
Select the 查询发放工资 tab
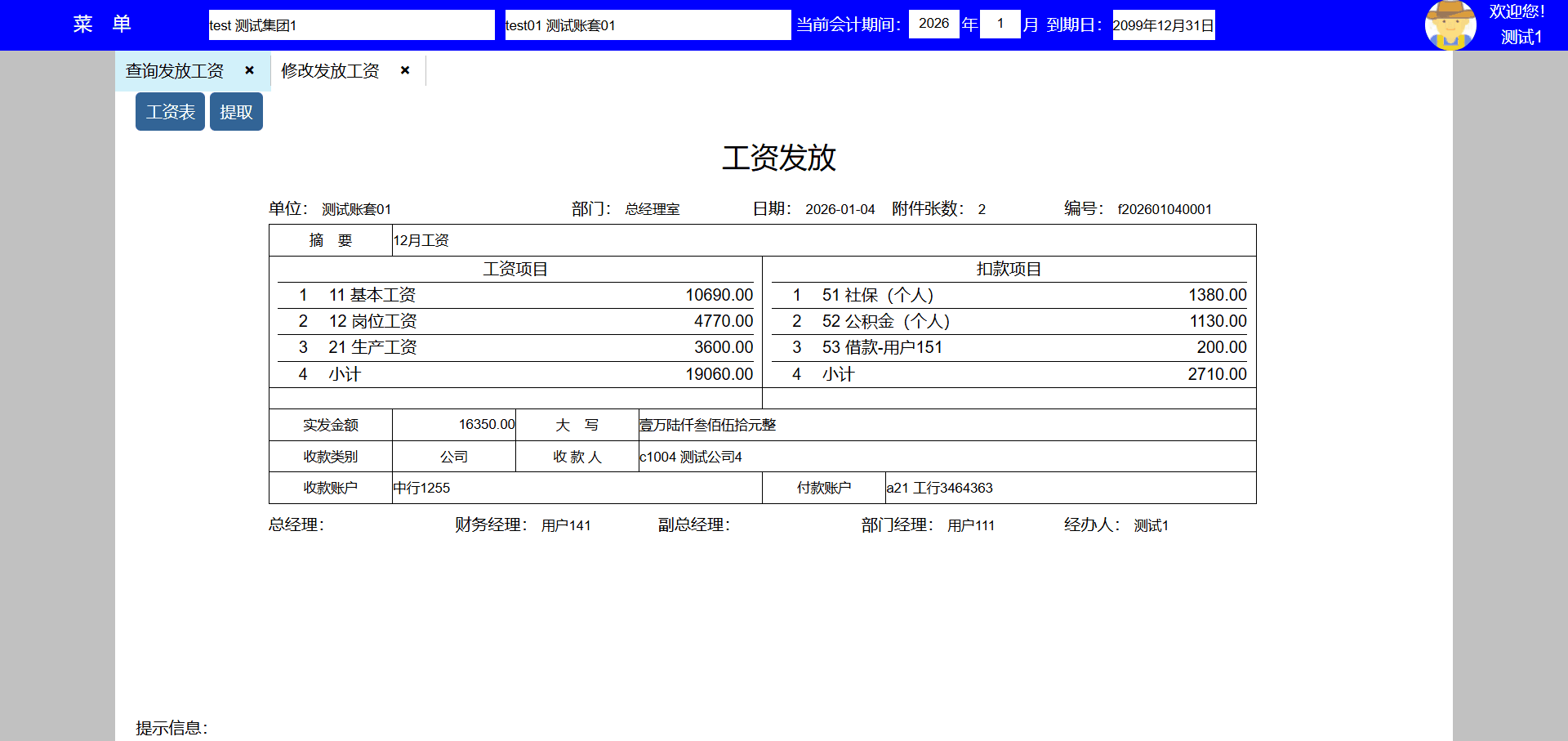click(x=175, y=71)
